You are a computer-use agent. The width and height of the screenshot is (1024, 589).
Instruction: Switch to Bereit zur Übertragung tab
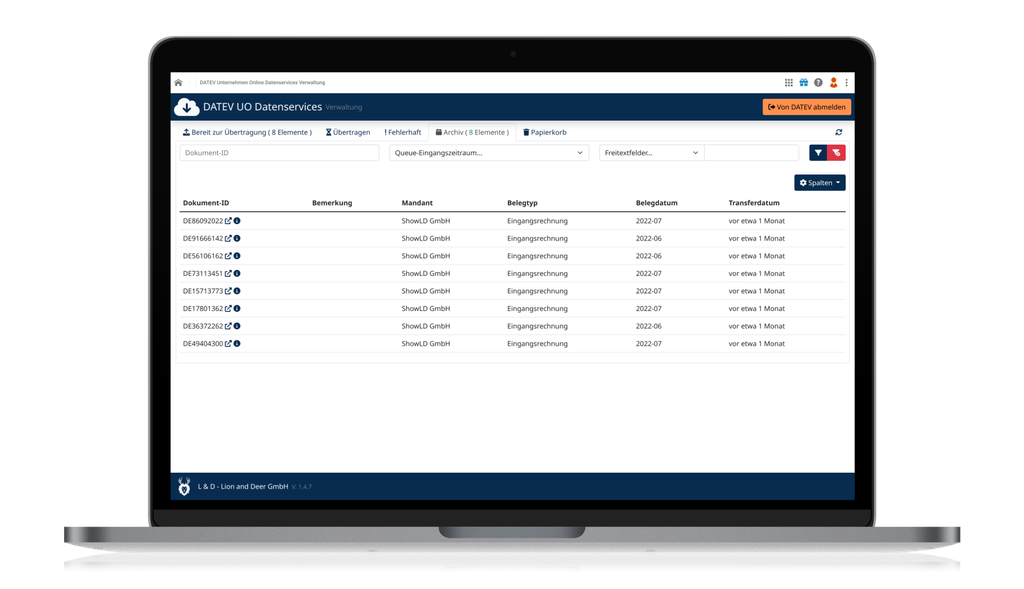247,133
